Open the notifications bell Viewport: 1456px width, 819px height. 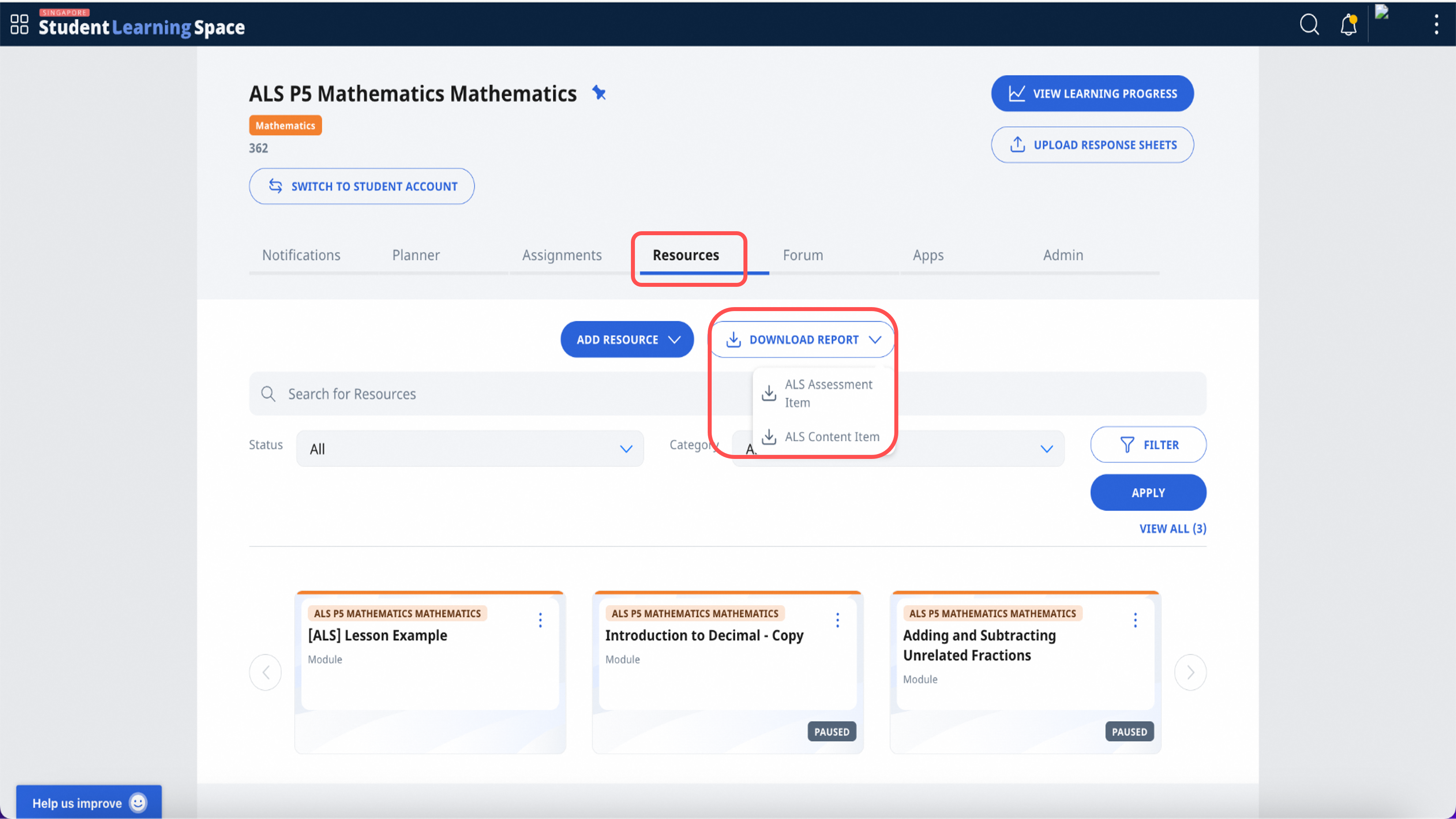(x=1349, y=24)
